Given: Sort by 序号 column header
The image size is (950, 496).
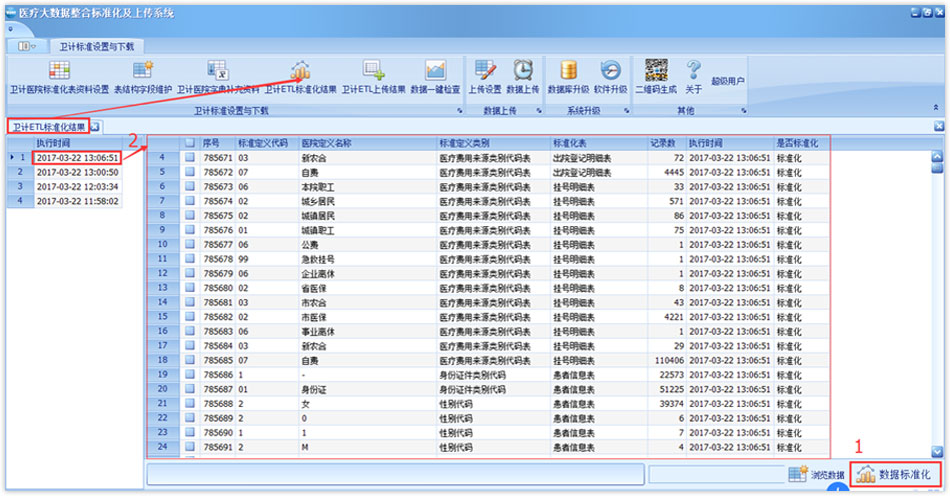Looking at the screenshot, I should pyautogui.click(x=217, y=144).
